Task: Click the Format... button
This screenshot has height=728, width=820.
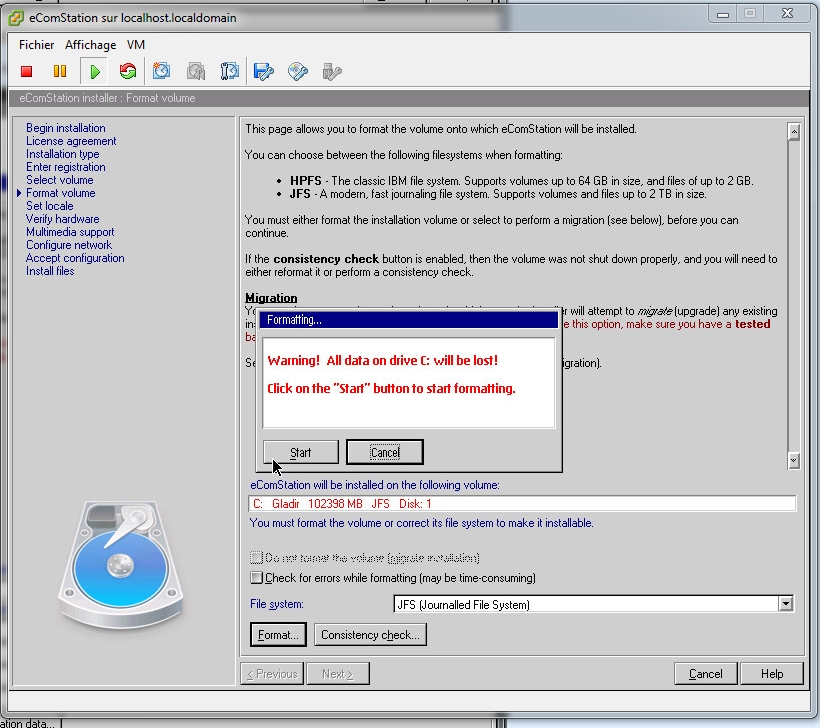Action: 278,635
